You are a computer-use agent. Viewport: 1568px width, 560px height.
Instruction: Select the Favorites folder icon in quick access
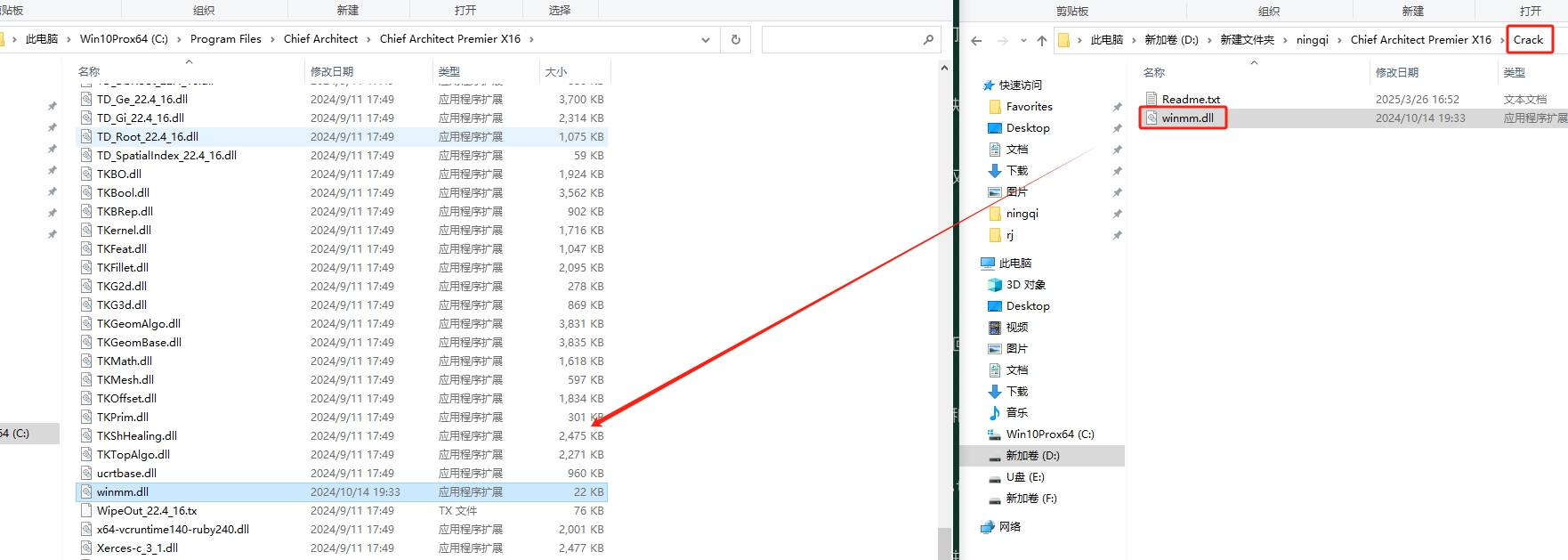click(x=995, y=107)
